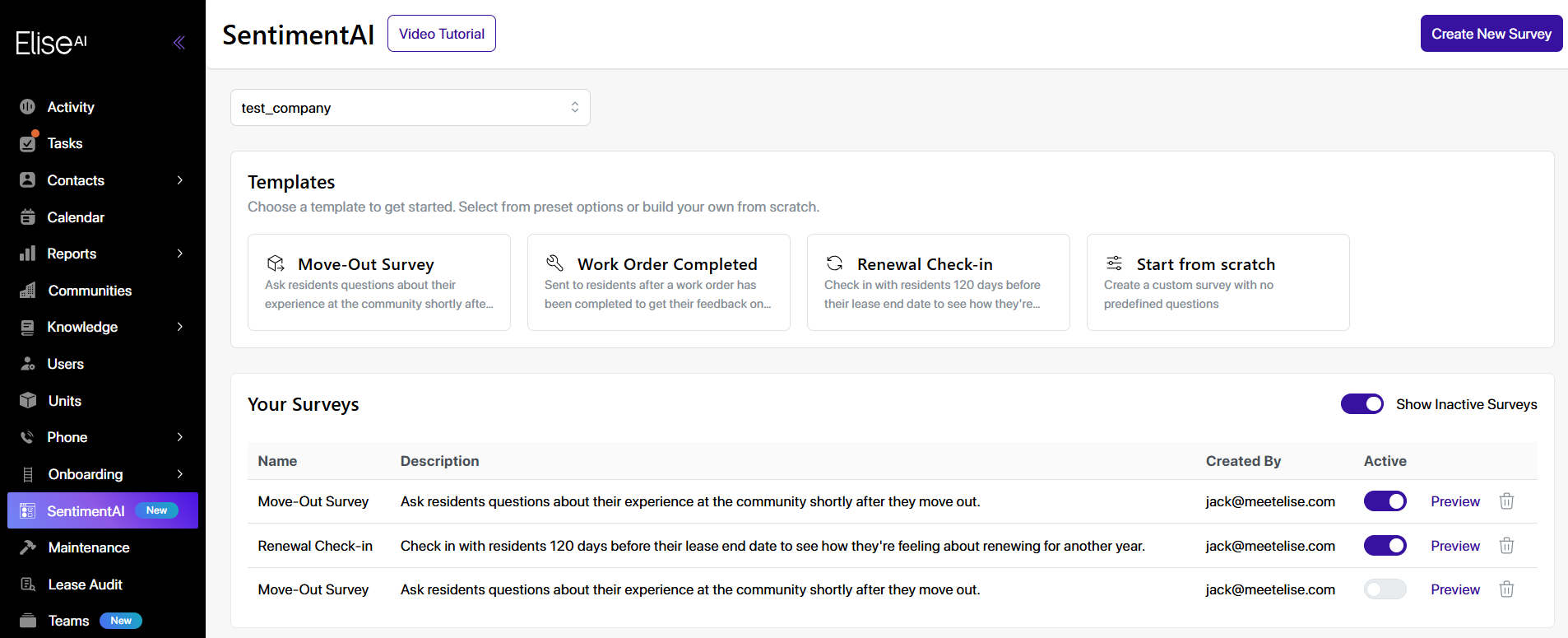
Task: Click the Description column header
Action: [439, 461]
